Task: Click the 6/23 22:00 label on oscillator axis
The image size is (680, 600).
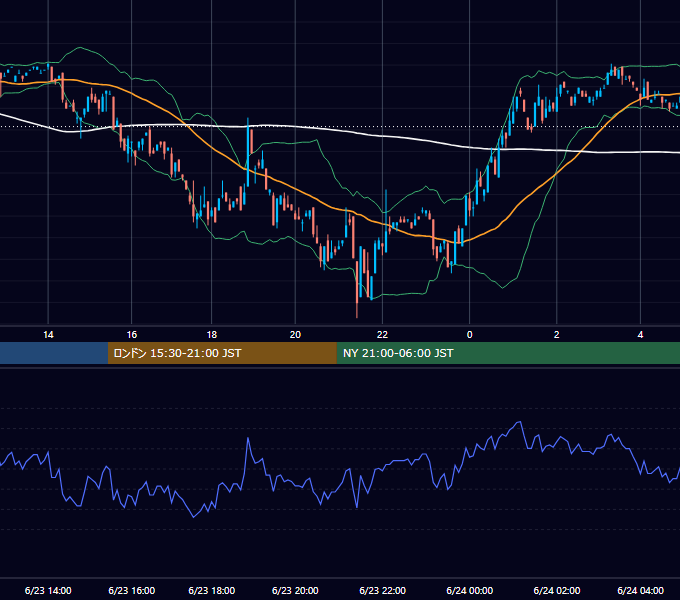Action: click(x=382, y=590)
